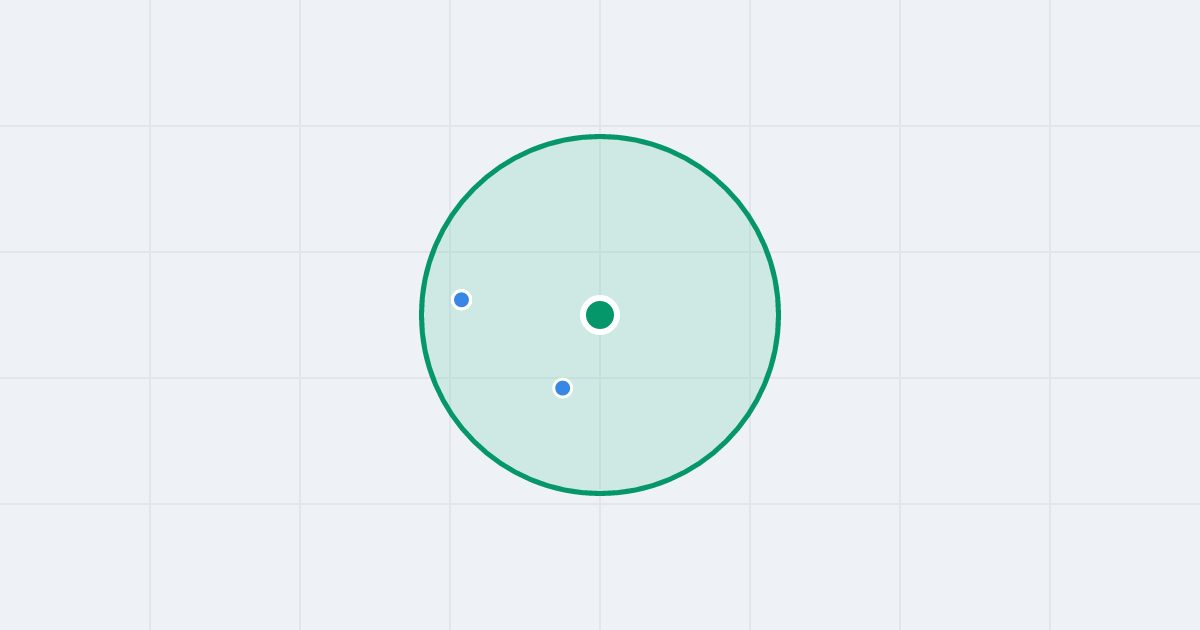Screen dimensions: 1200x630
Task: Click the green center marker of the circle
Action: (x=600, y=315)
